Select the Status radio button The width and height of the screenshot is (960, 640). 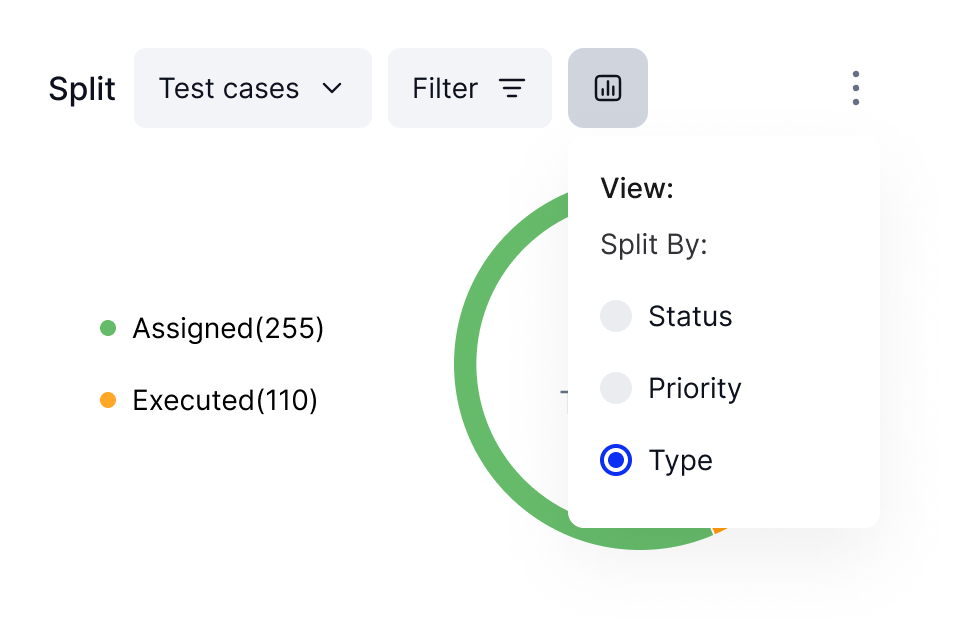click(615, 316)
